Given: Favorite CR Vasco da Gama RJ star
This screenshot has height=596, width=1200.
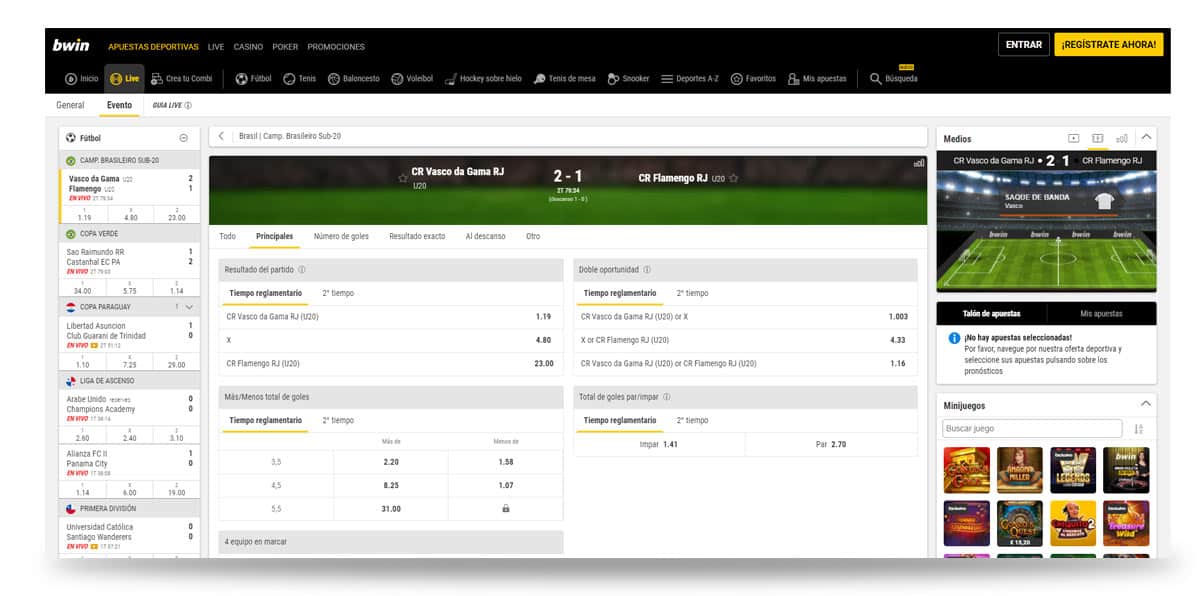Looking at the screenshot, I should 403,178.
